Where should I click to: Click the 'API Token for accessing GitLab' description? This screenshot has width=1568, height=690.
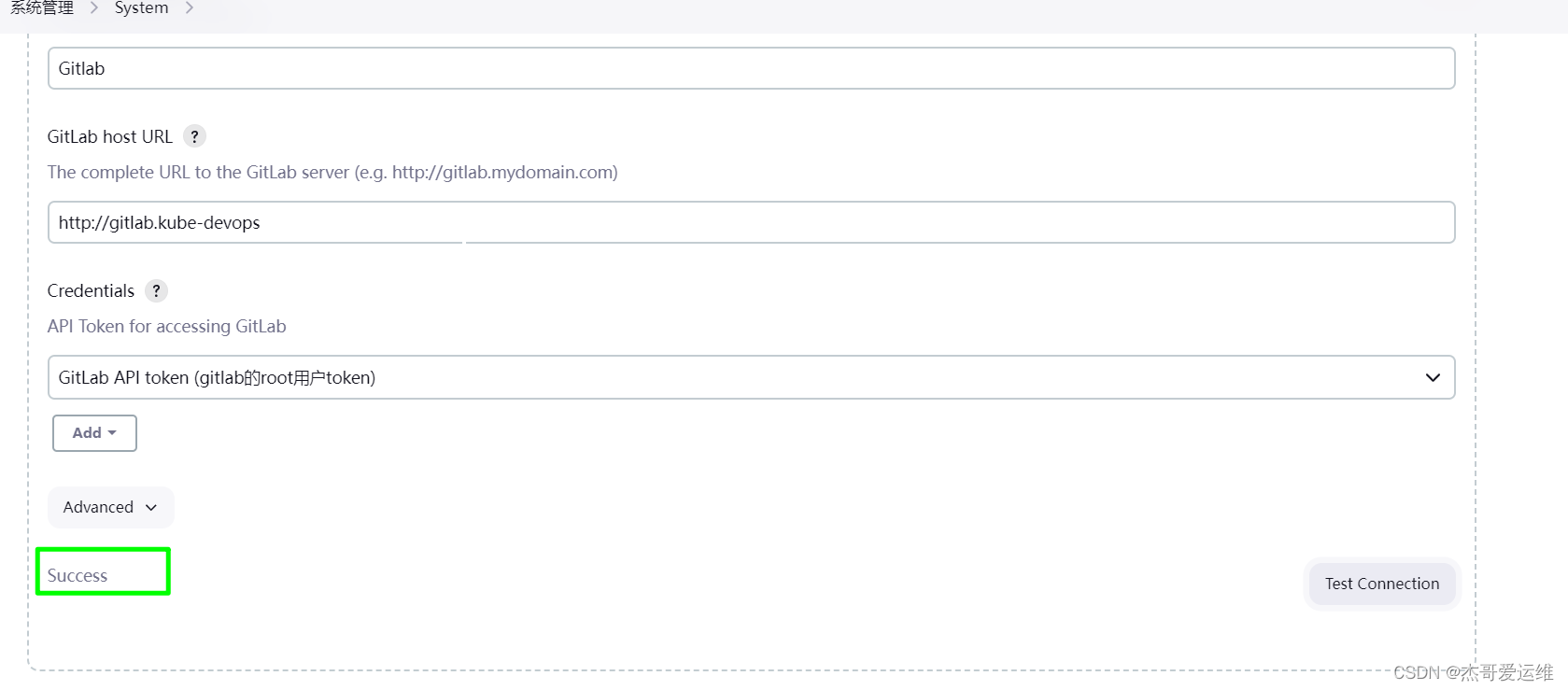click(x=166, y=326)
